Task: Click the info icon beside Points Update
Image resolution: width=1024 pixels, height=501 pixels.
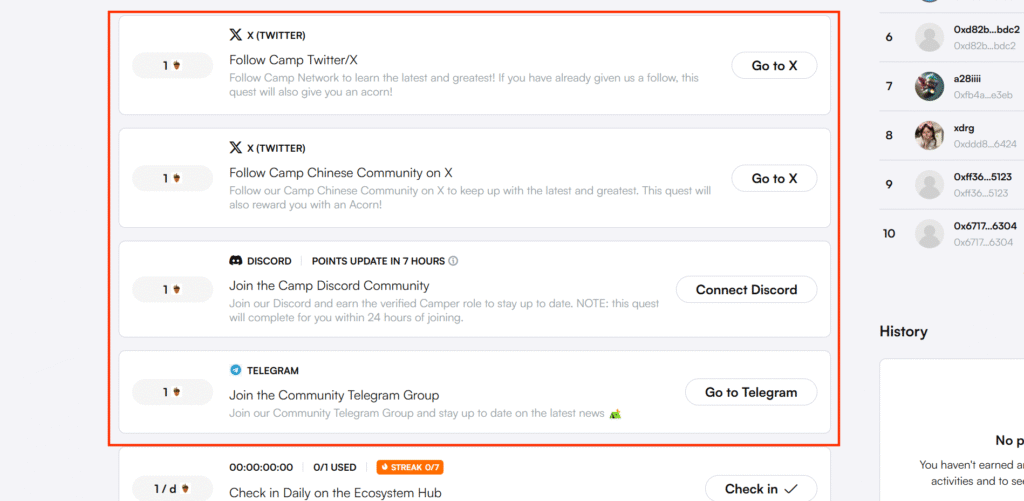Action: tap(453, 261)
